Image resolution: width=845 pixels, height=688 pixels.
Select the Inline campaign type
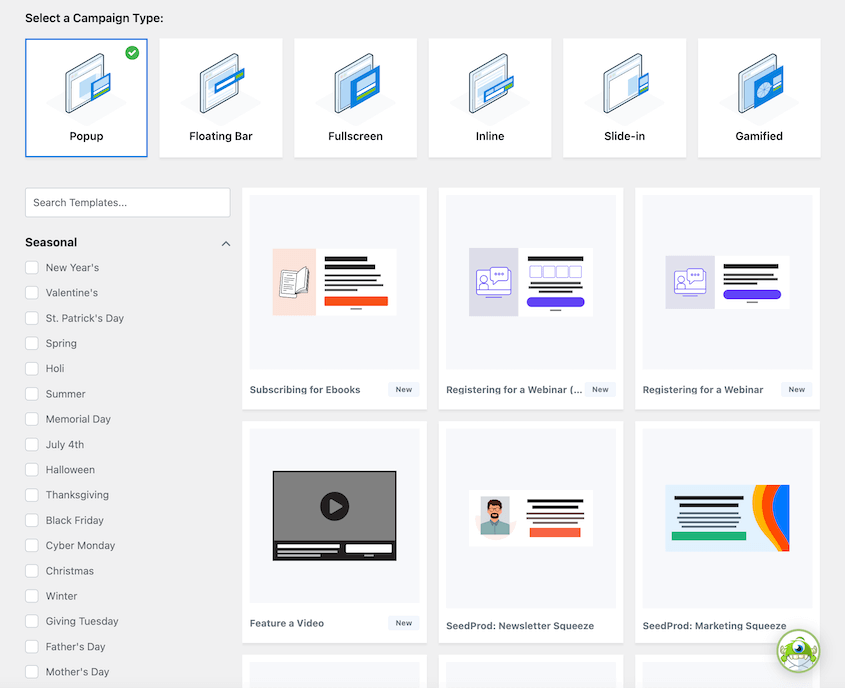489,97
